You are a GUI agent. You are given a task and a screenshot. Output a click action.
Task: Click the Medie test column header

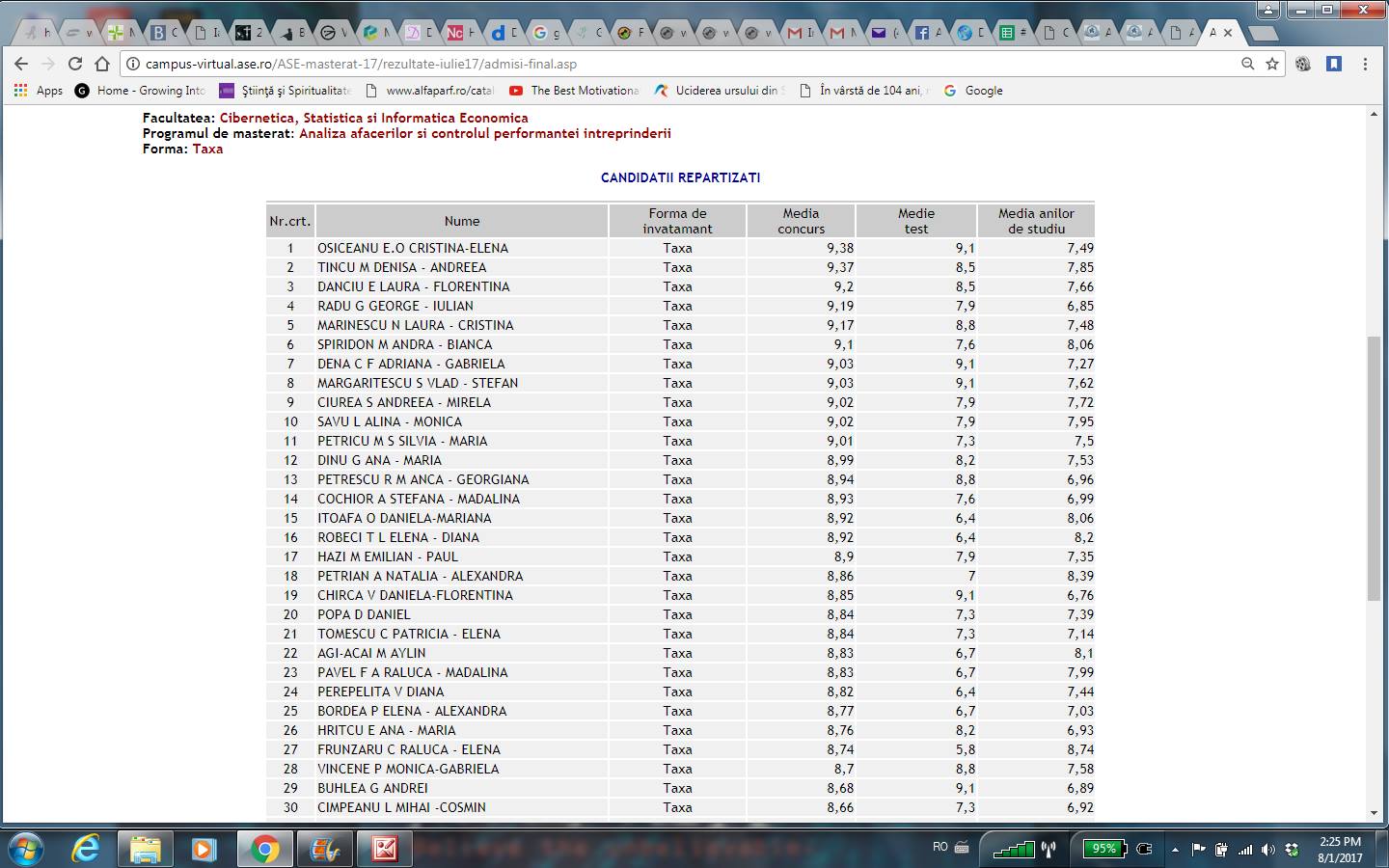pyautogui.click(x=916, y=221)
